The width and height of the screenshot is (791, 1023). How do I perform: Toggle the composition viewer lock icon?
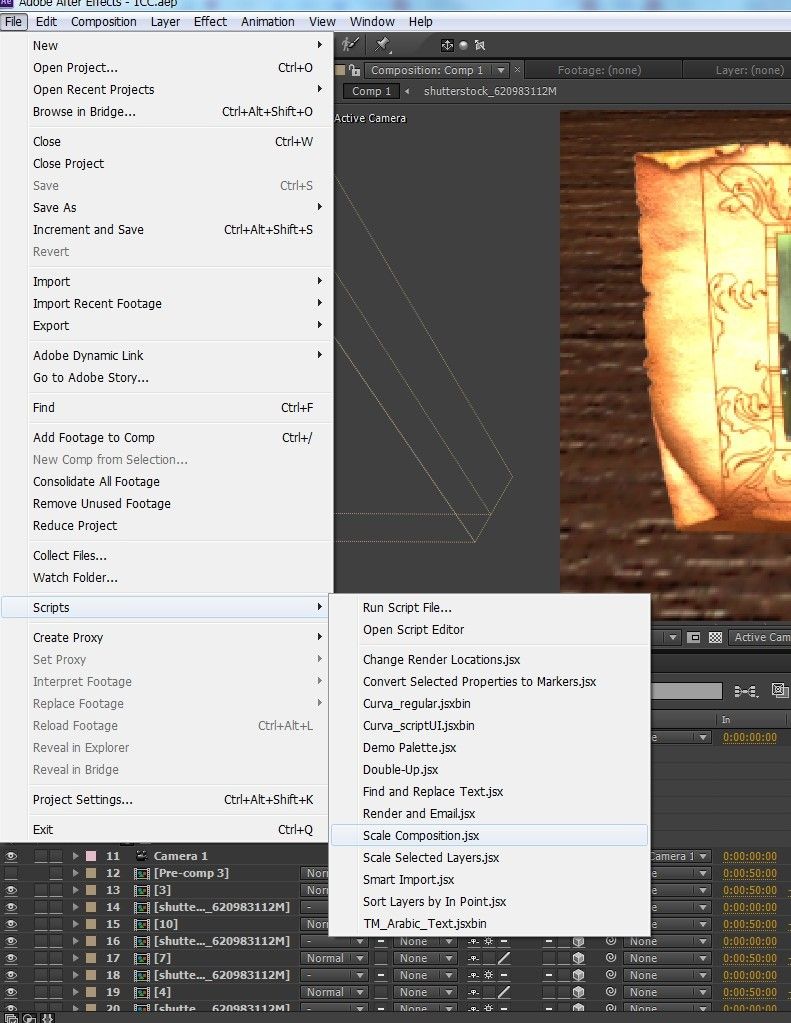(354, 70)
